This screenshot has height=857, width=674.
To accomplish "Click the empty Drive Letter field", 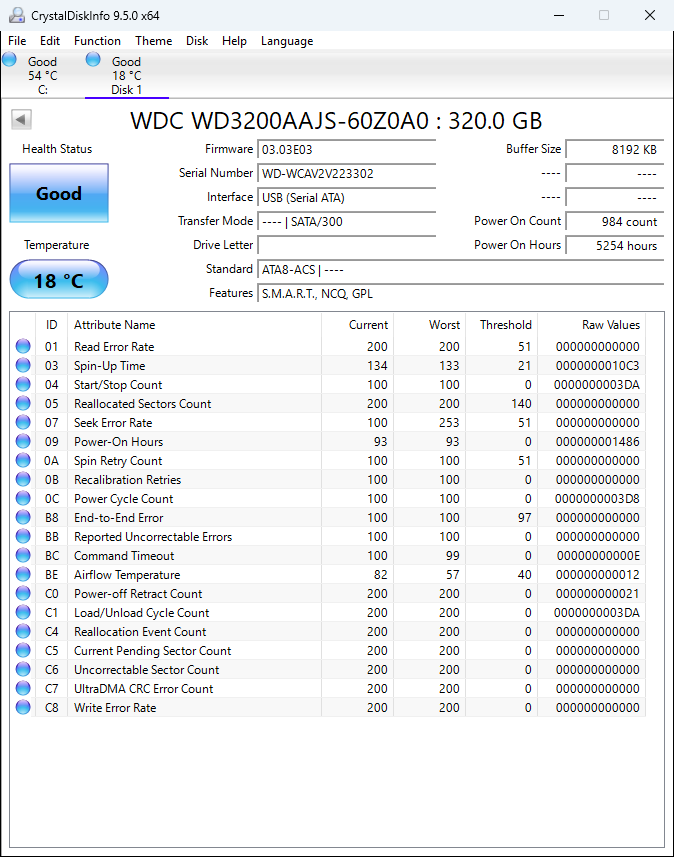I will click(x=347, y=245).
